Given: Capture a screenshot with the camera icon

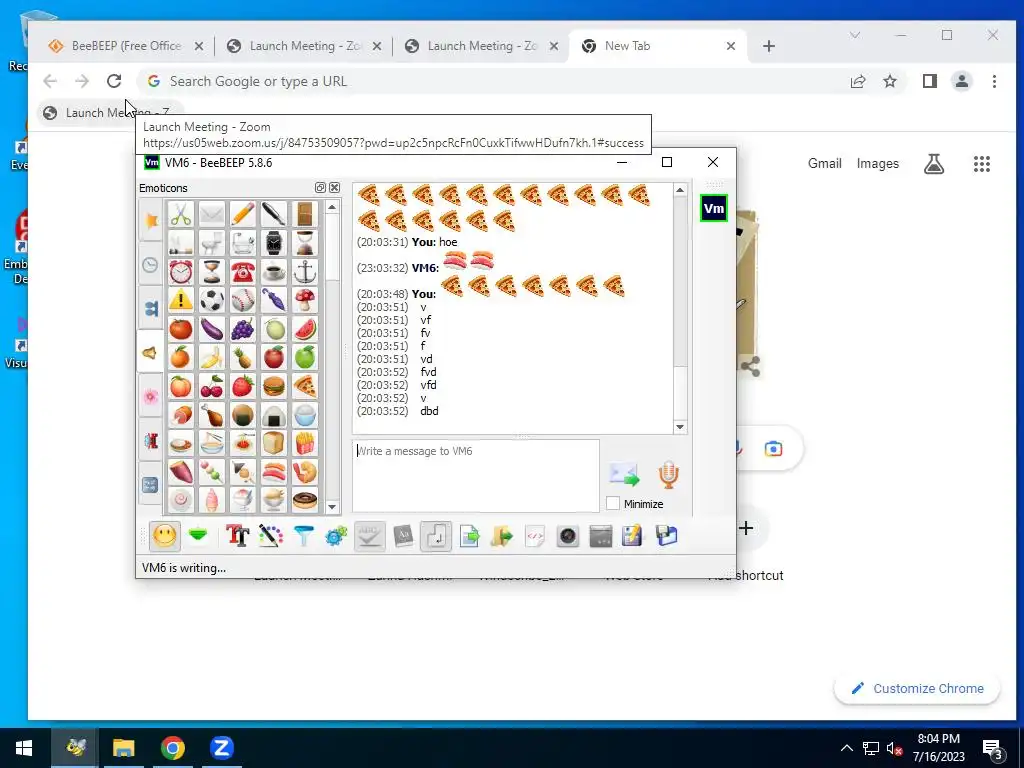Looking at the screenshot, I should (x=568, y=536).
